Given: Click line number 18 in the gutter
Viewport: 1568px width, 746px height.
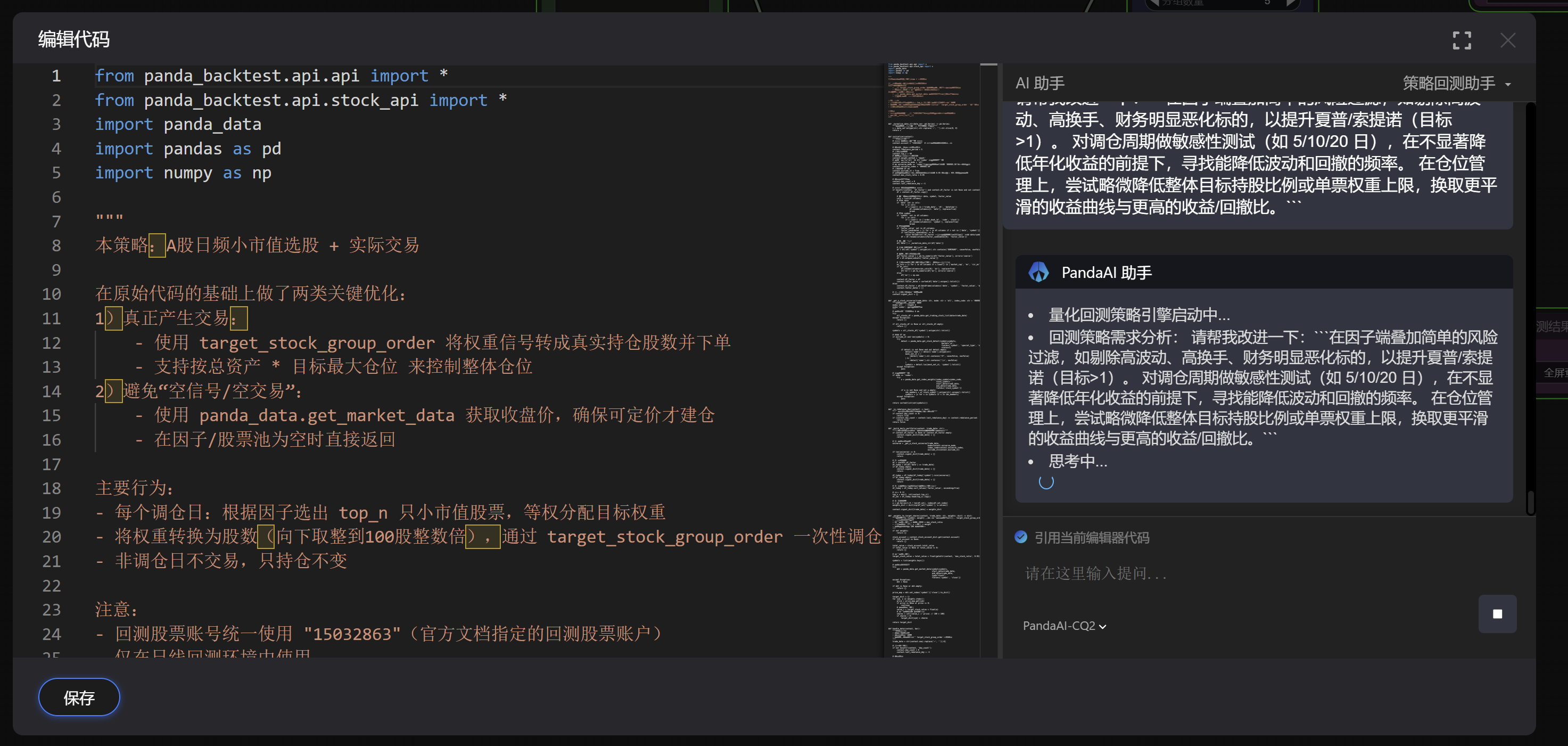Looking at the screenshot, I should pyautogui.click(x=52, y=488).
